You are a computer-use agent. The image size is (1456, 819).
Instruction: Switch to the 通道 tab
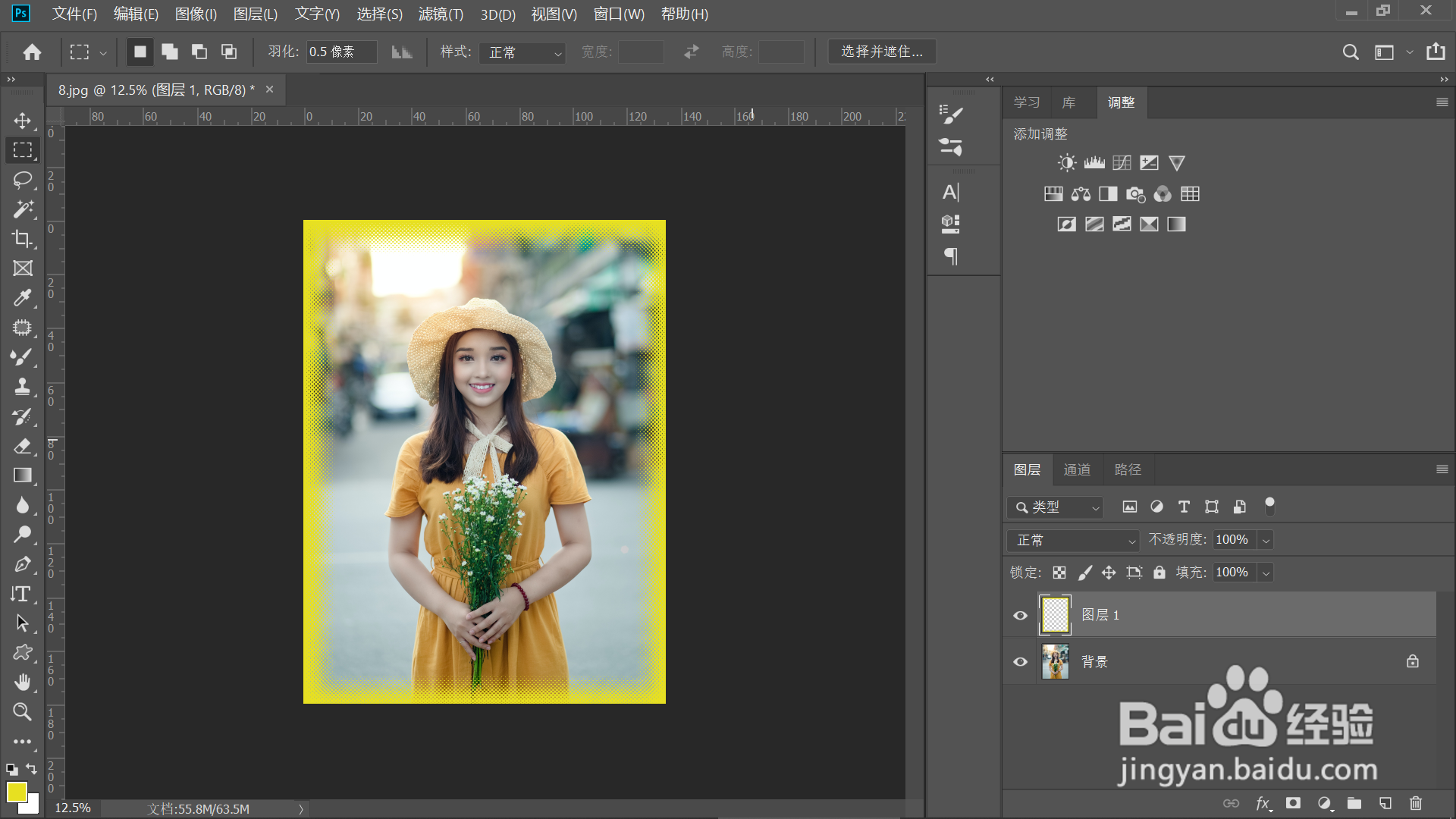[1077, 470]
